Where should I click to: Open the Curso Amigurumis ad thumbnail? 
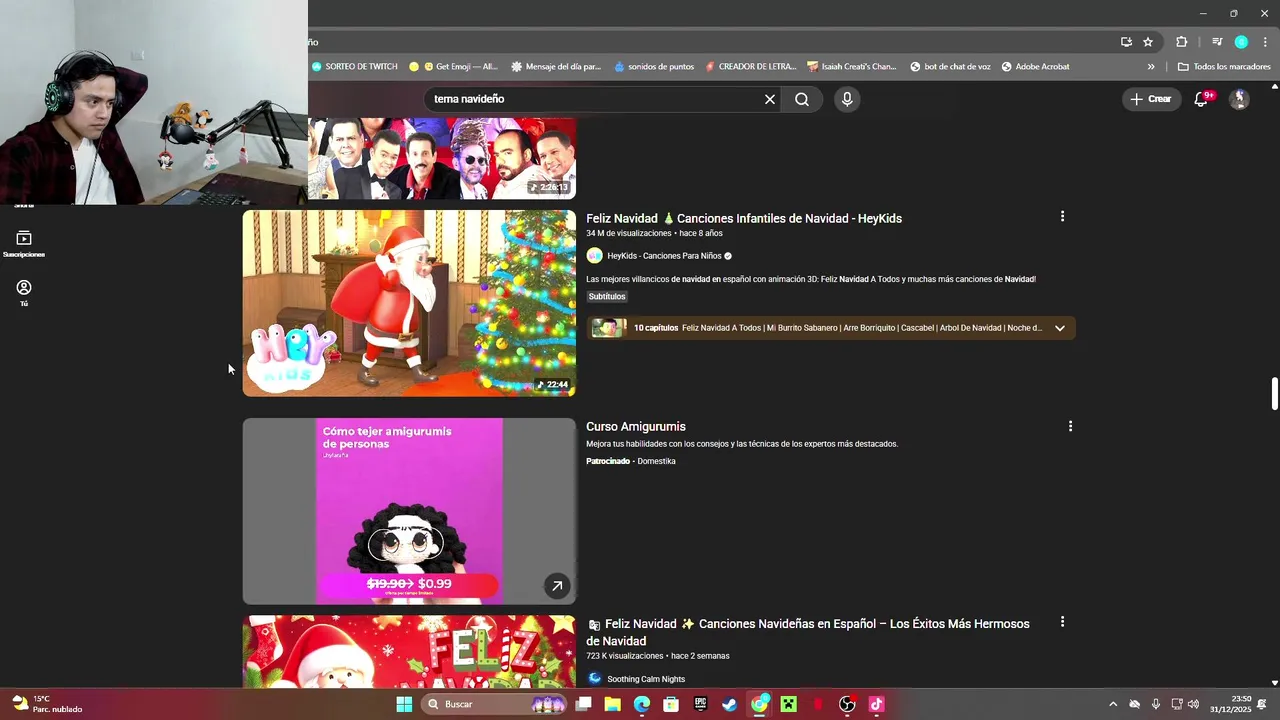[x=409, y=511]
